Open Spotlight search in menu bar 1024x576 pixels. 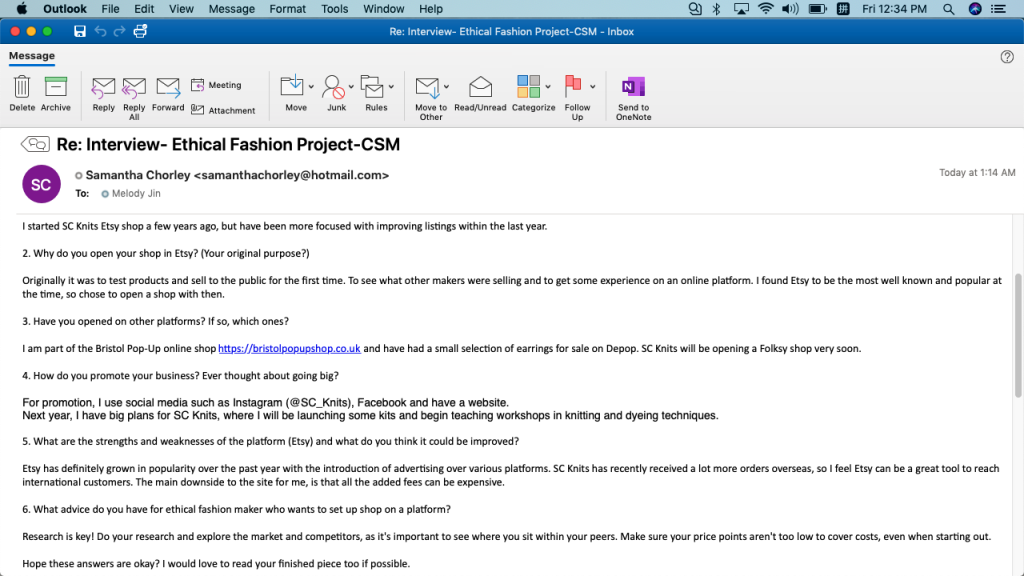[x=948, y=9]
